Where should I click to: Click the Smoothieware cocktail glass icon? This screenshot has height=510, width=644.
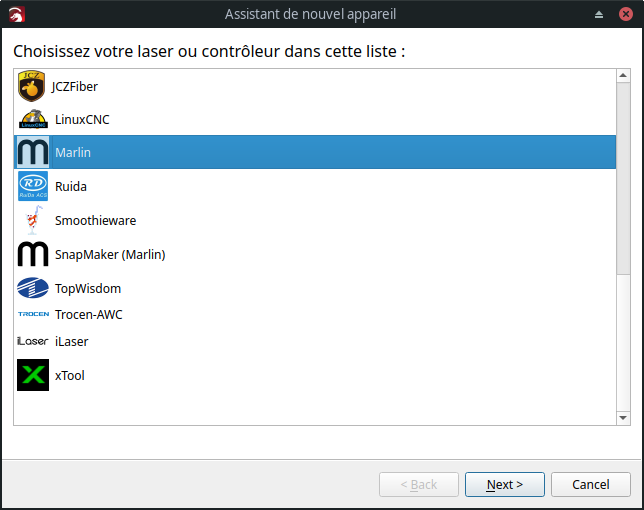point(33,220)
